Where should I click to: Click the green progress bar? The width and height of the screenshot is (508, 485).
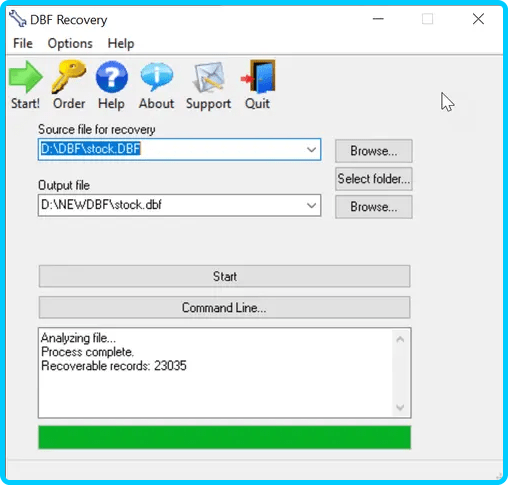225,437
